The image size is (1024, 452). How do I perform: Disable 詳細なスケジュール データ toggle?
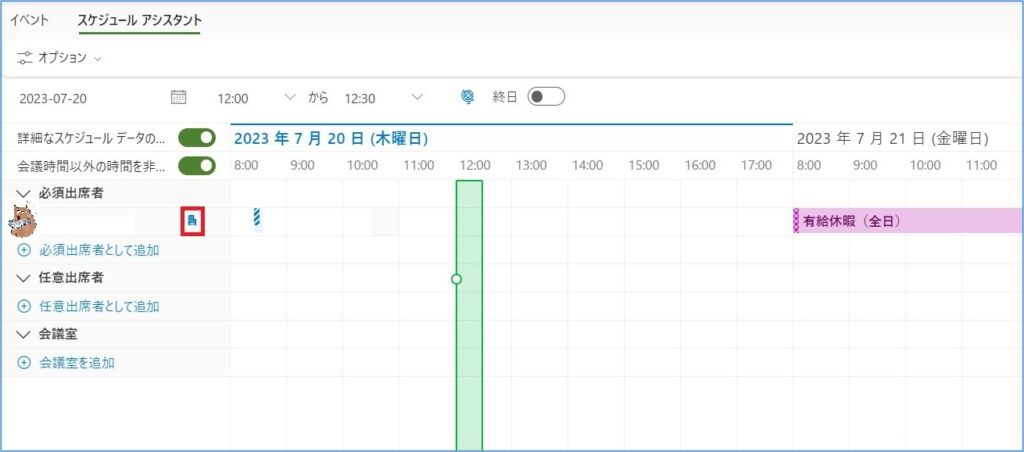tap(197, 138)
